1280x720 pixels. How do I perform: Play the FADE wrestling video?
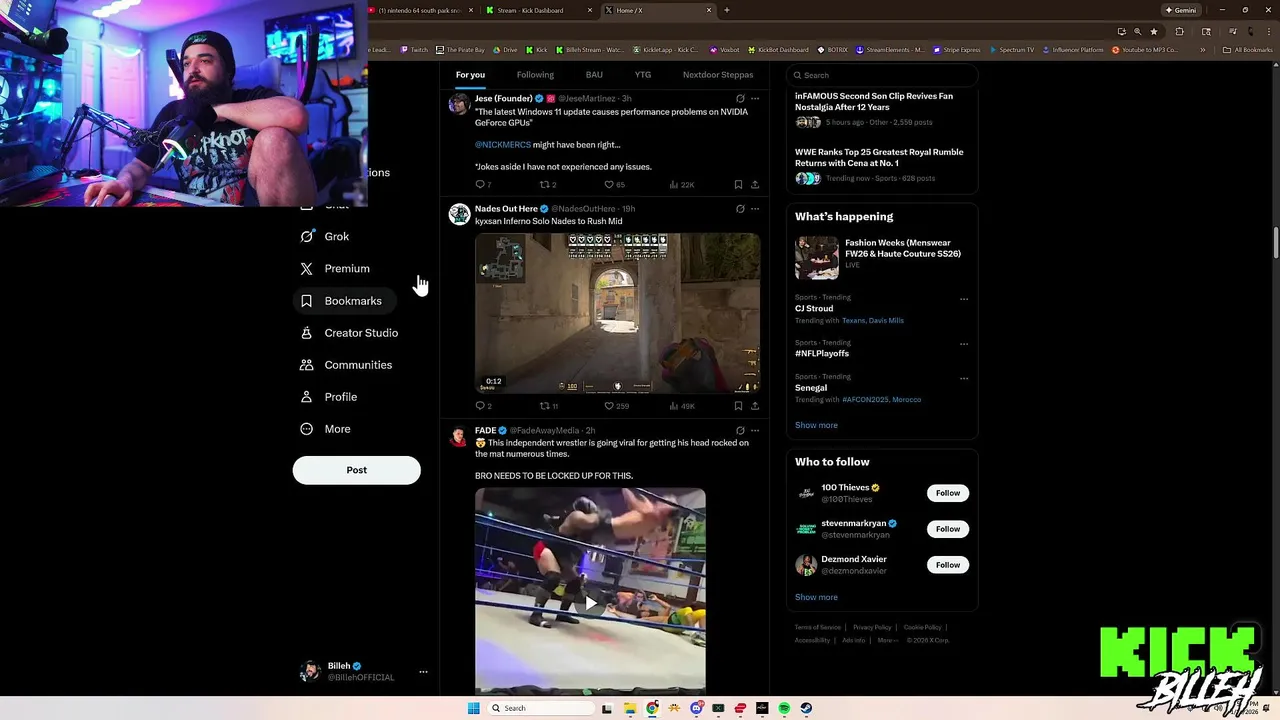point(590,602)
